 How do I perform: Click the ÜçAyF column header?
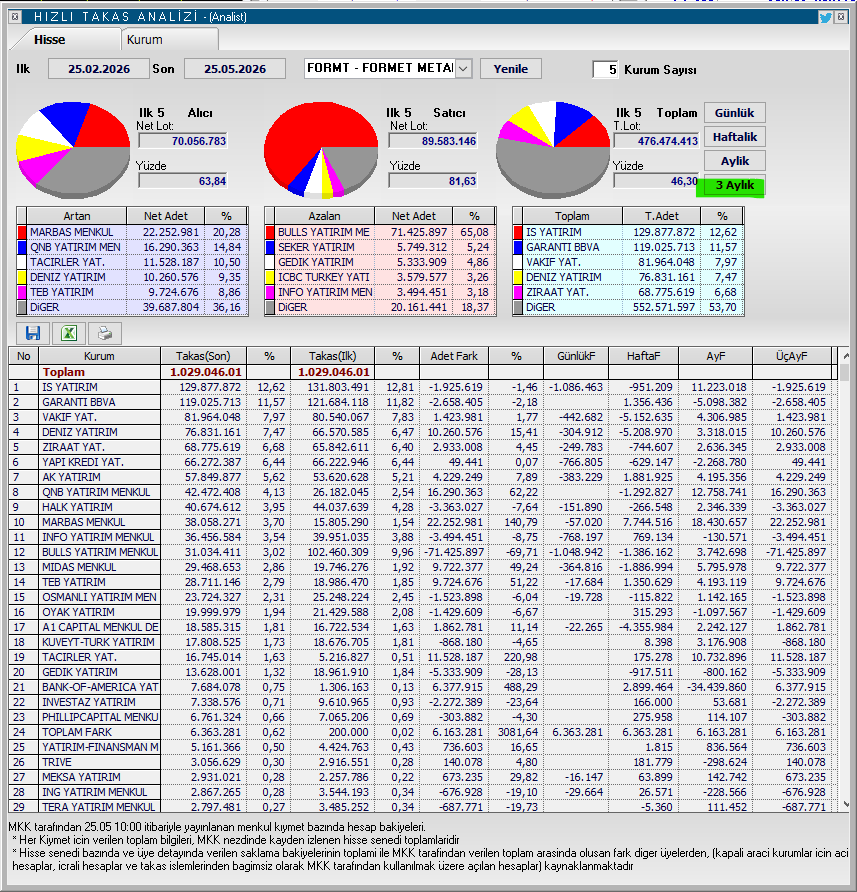(792, 356)
